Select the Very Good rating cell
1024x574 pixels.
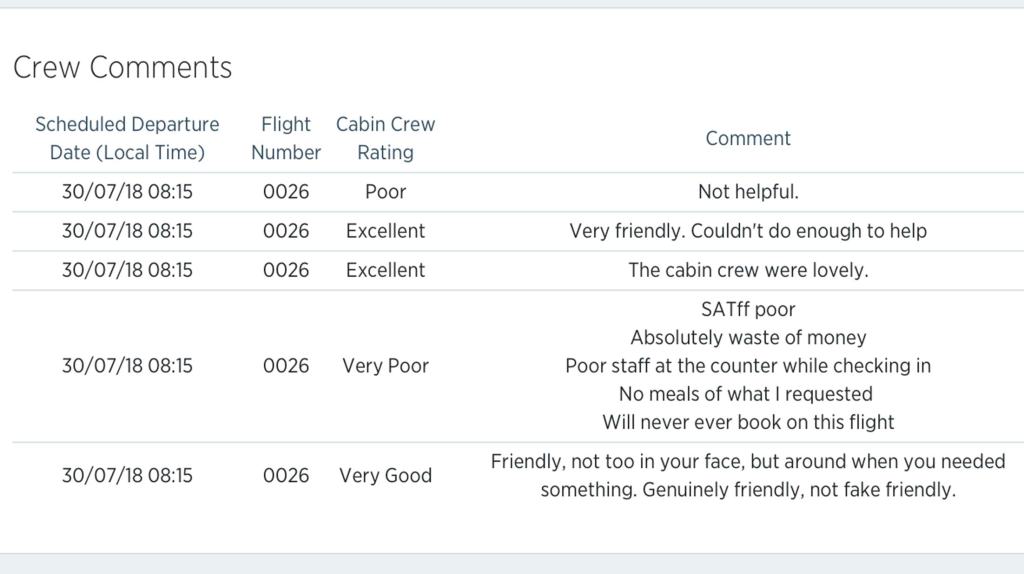[385, 476]
